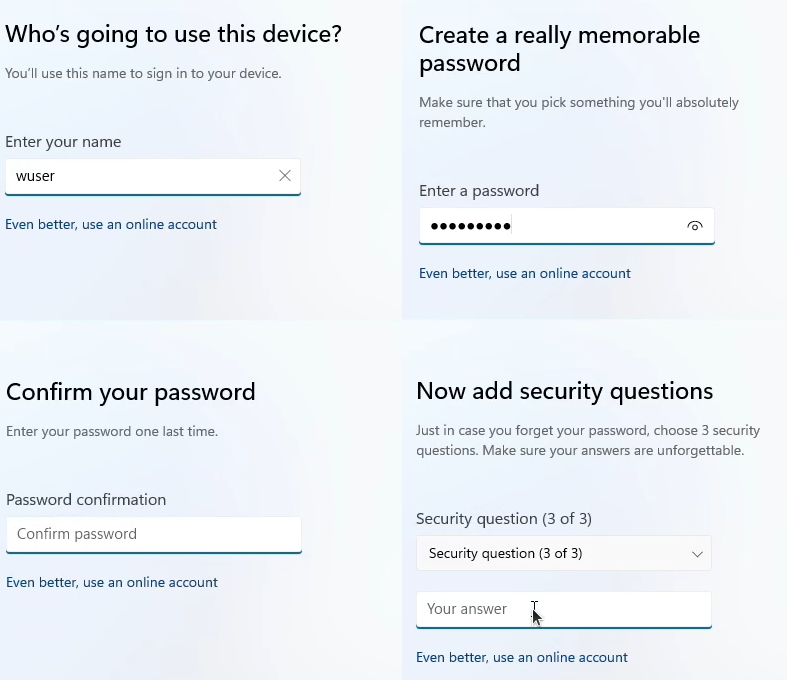The height and width of the screenshot is (680, 787).
Task: Click the "Enter your name" label
Action: point(63,142)
